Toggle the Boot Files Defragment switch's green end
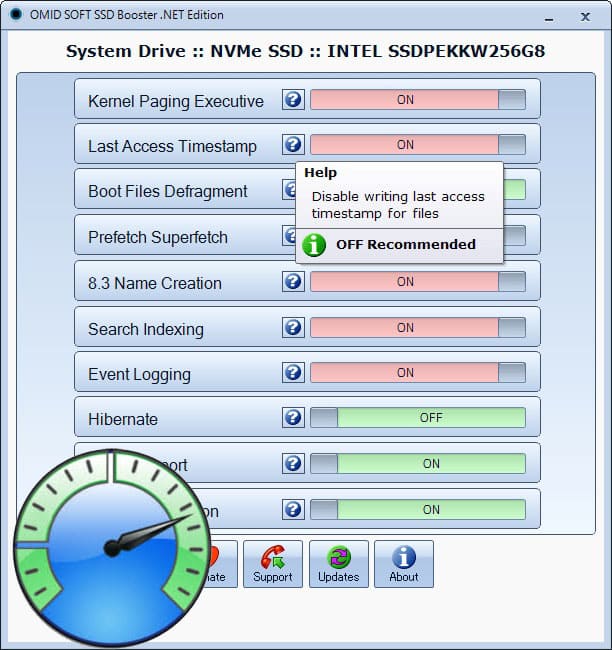The image size is (612, 650). (x=515, y=189)
